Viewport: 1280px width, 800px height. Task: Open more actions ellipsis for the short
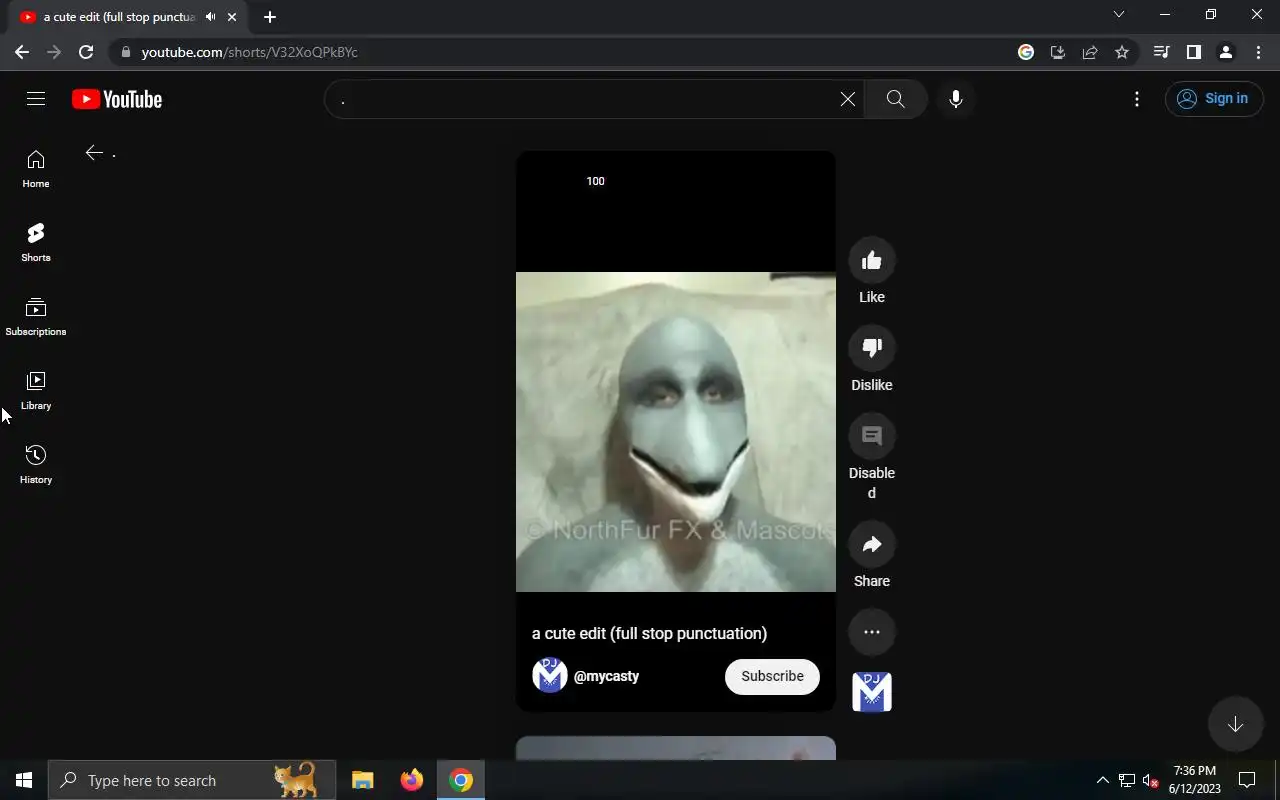point(872,632)
